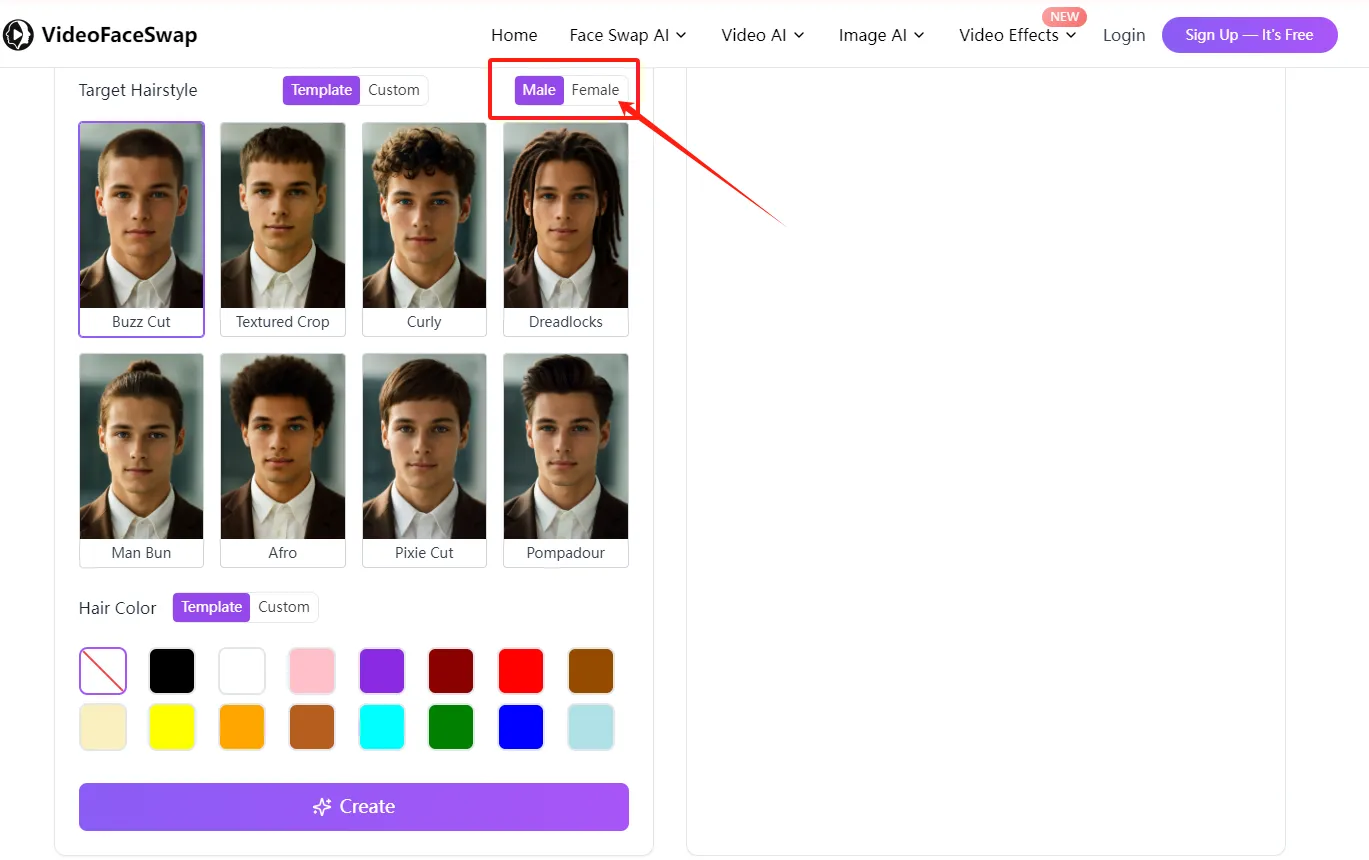Pick the copper brown swatch in second row
The image size is (1369, 860).
pos(312,727)
